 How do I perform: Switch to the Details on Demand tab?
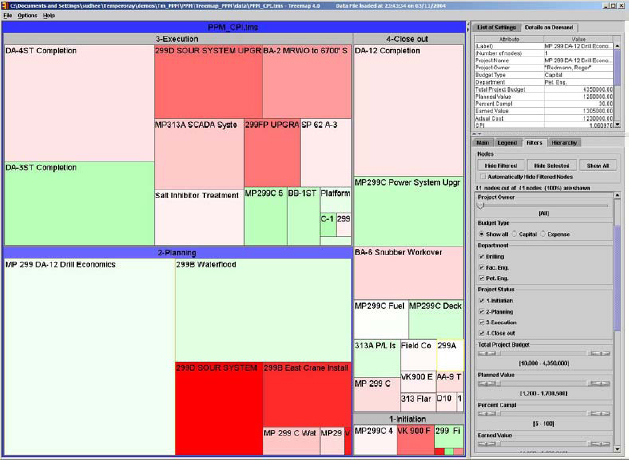pos(549,27)
